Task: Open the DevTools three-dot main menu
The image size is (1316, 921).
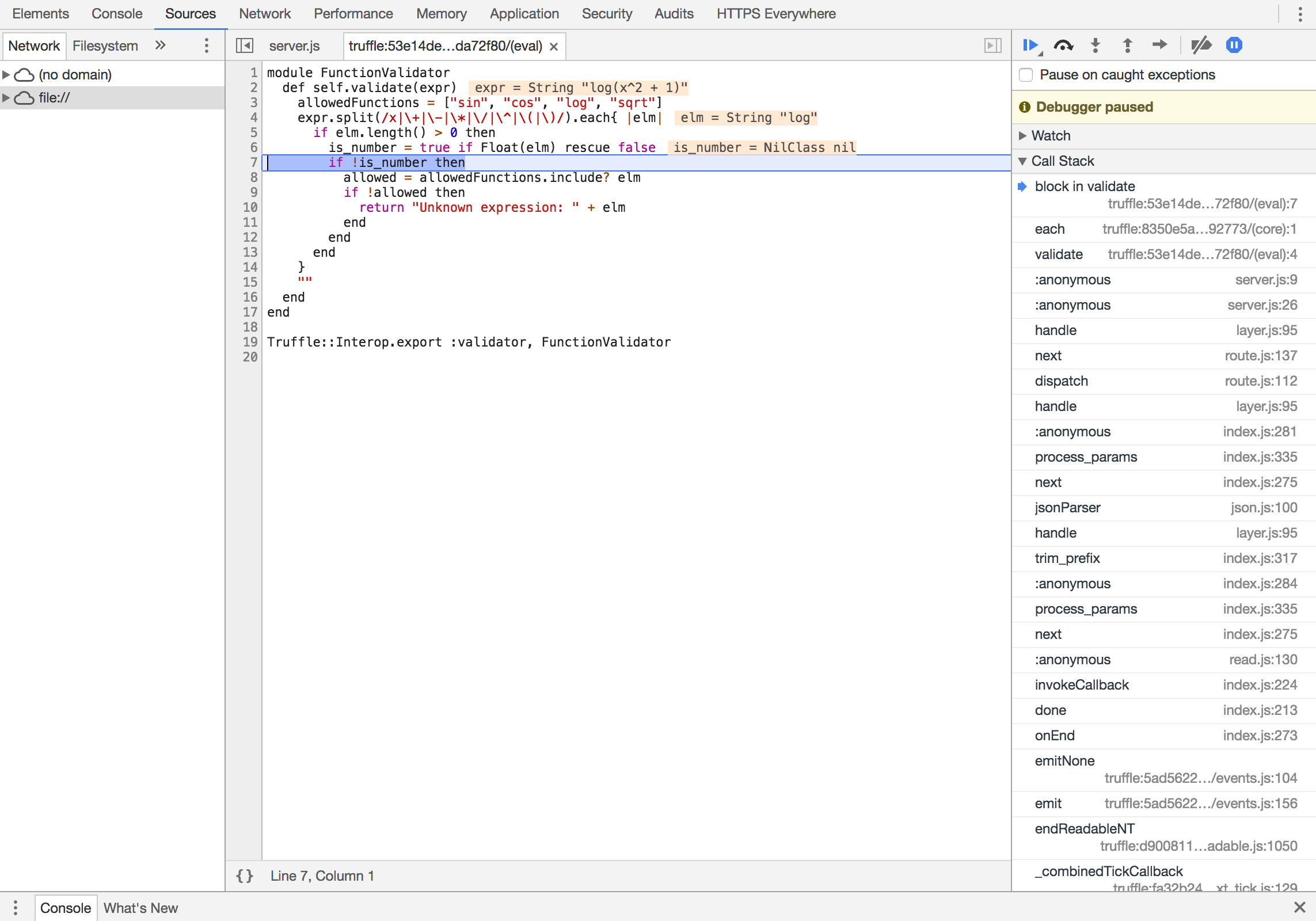Action: [1300, 14]
